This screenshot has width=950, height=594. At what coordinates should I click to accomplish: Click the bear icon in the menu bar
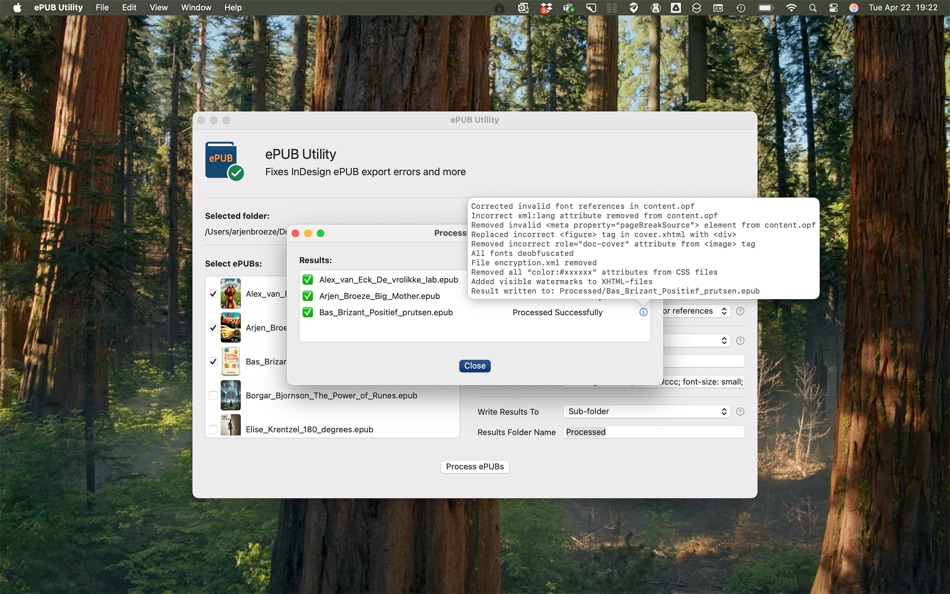pos(655,8)
